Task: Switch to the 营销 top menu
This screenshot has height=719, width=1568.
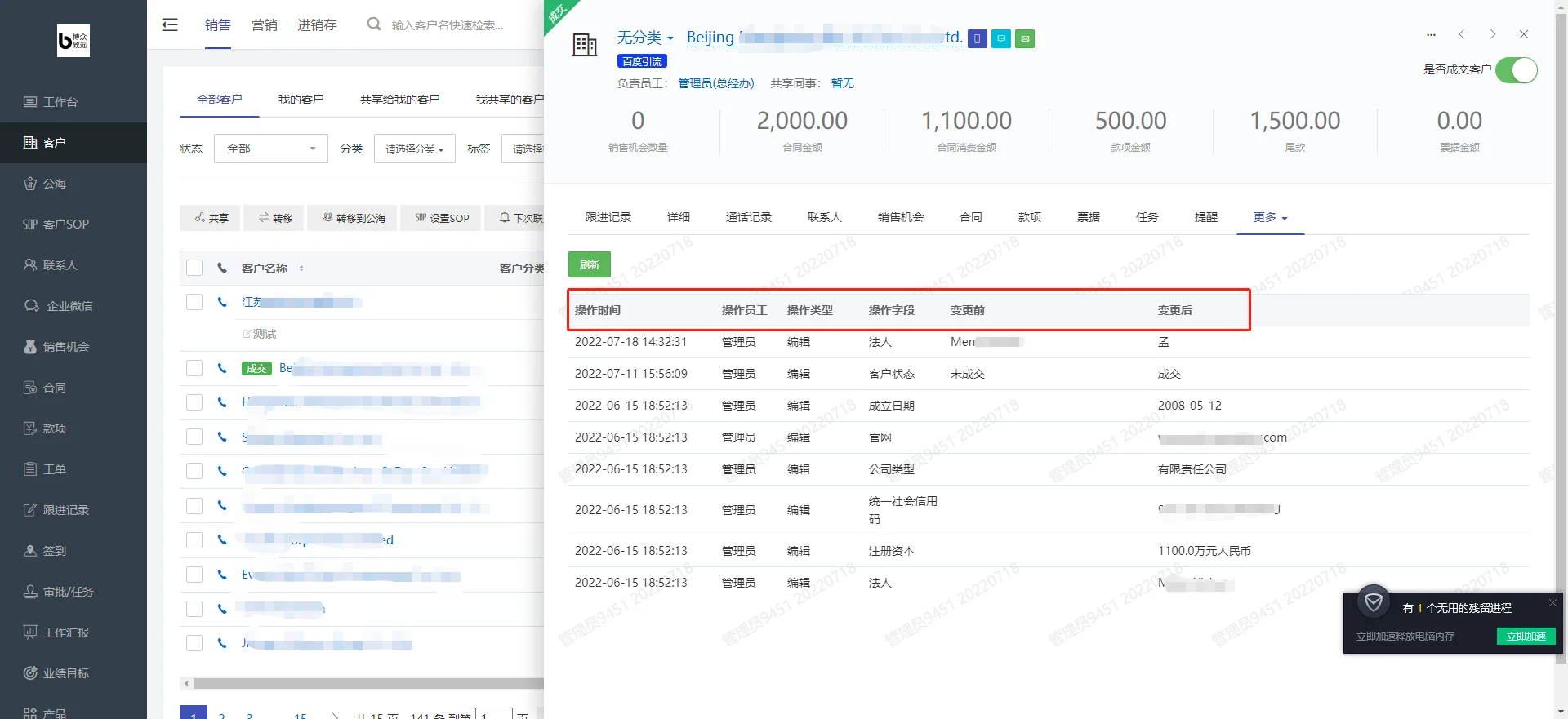Action: coord(264,25)
